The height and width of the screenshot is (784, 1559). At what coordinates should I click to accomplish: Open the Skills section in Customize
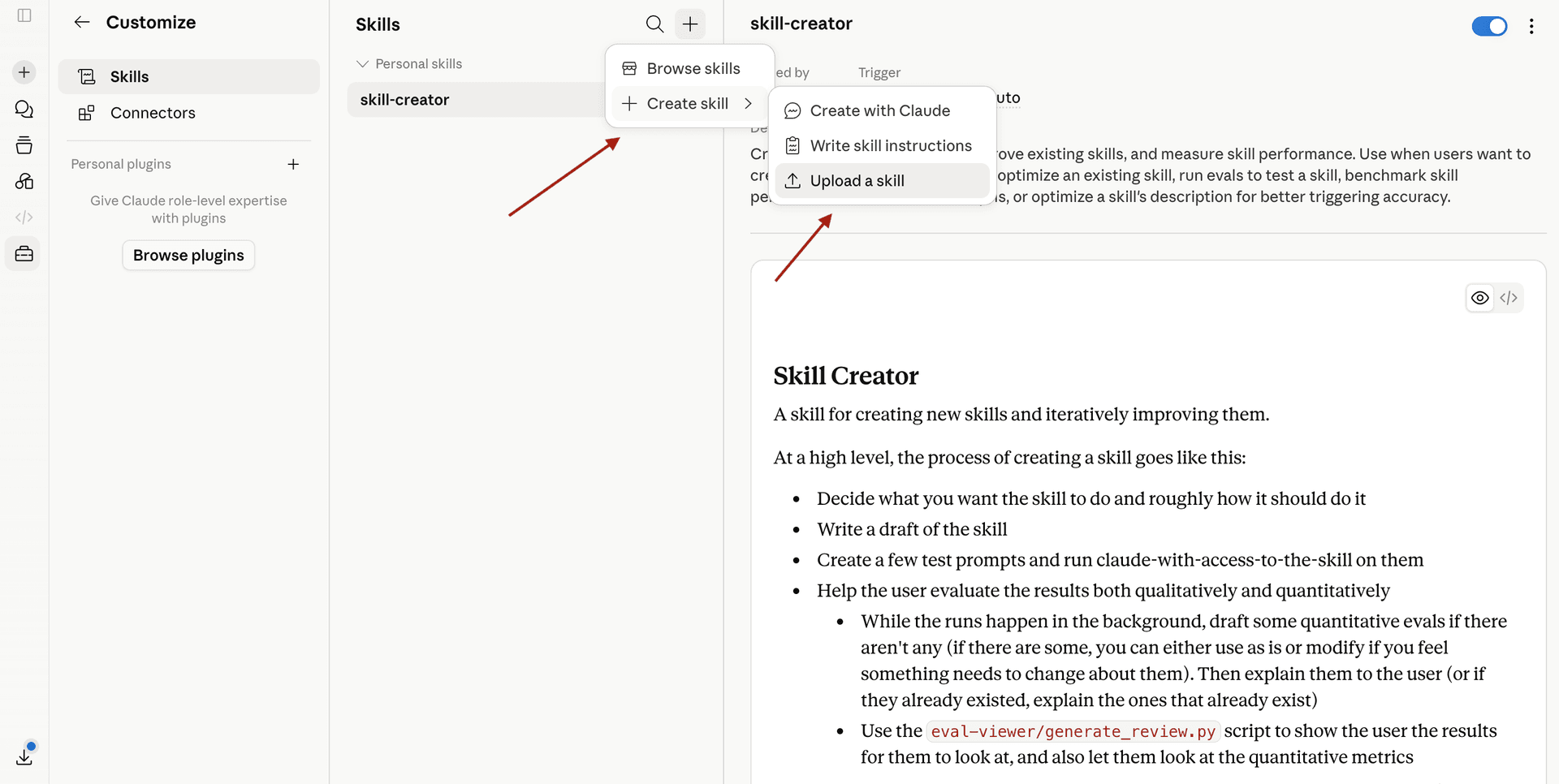tap(188, 76)
